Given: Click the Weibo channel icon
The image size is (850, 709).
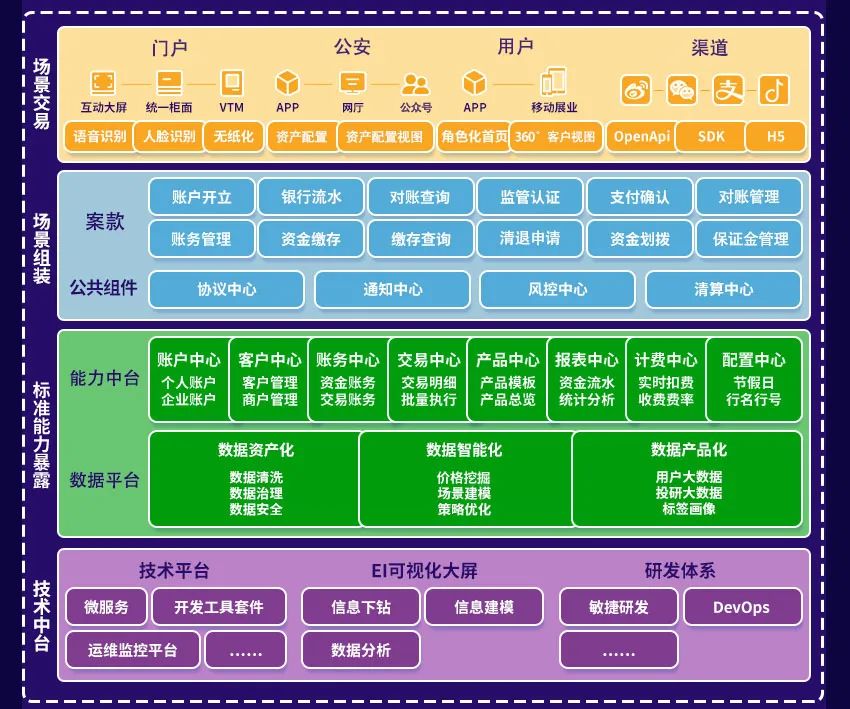Looking at the screenshot, I should pyautogui.click(x=636, y=91).
